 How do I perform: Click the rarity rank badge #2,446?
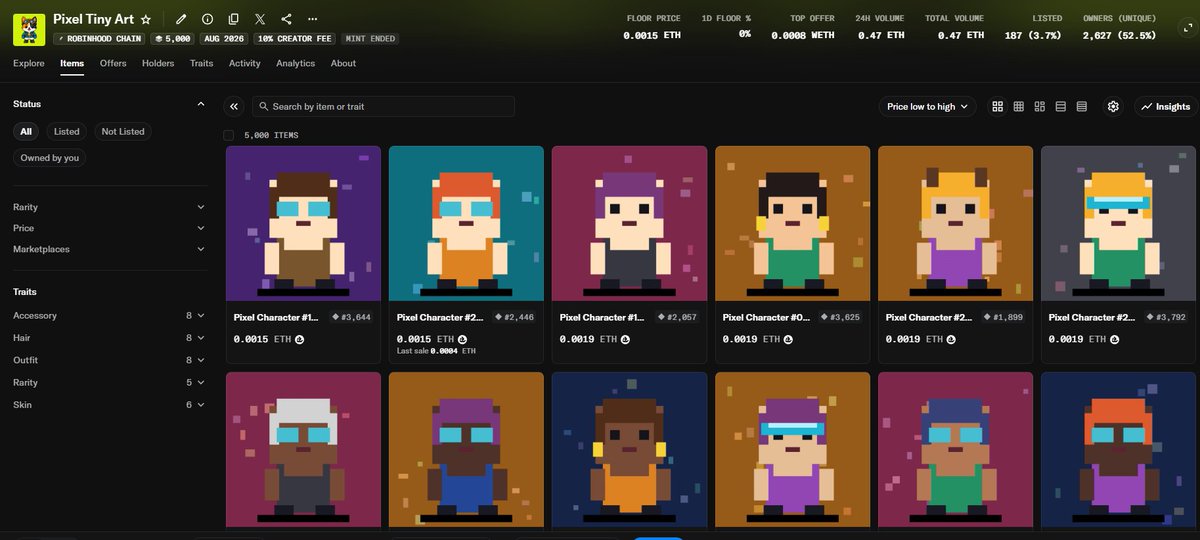click(x=512, y=317)
